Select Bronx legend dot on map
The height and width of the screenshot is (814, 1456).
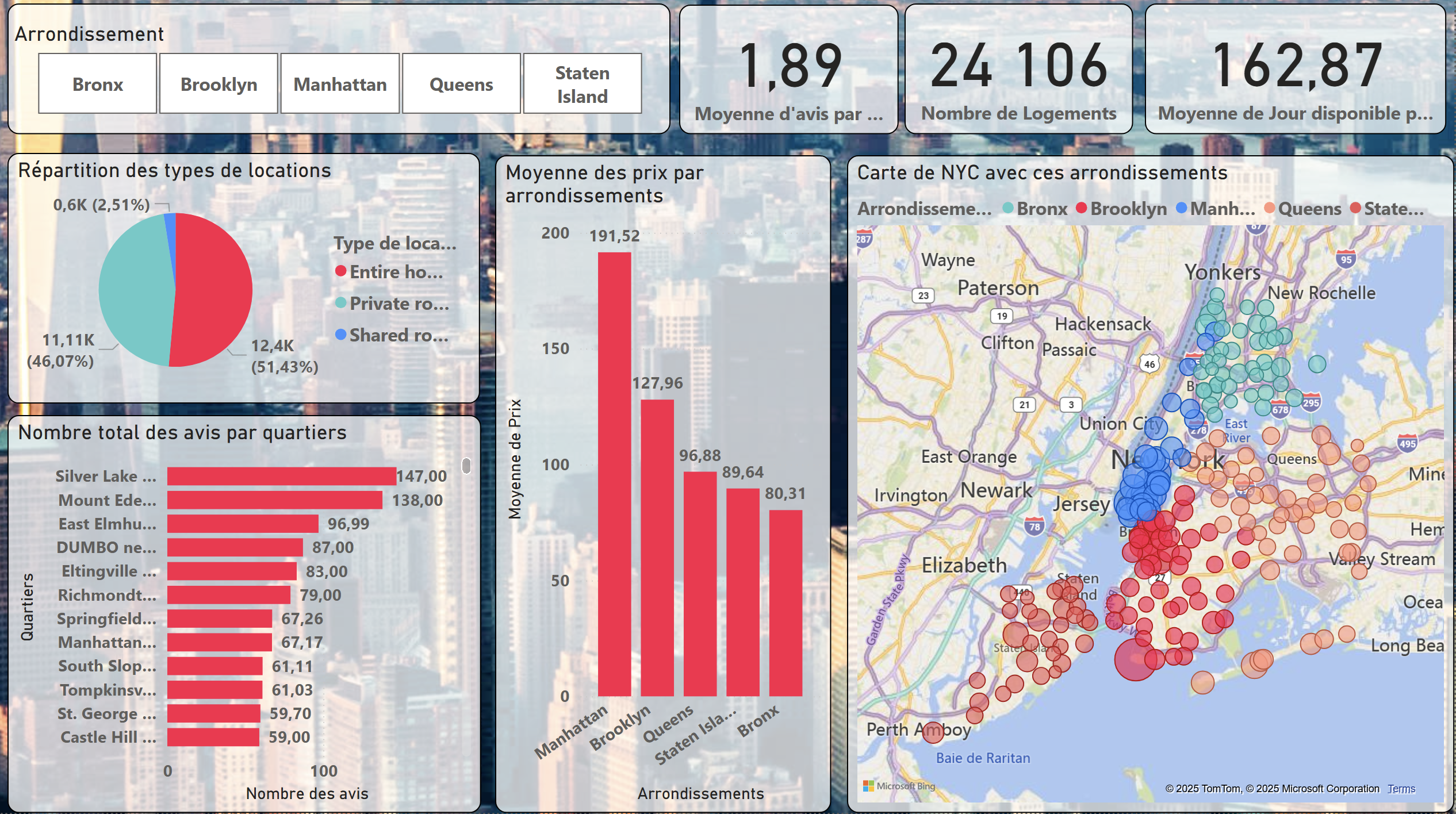pyautogui.click(x=1008, y=208)
